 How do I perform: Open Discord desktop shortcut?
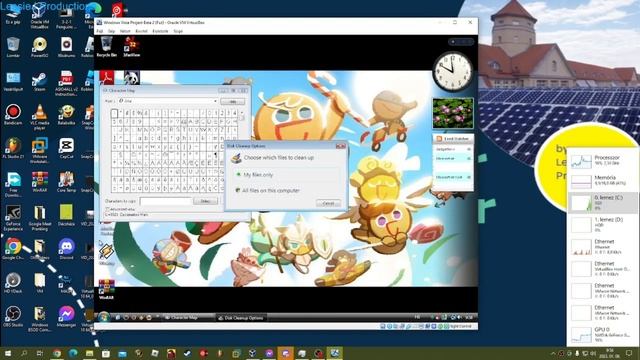click(66, 249)
